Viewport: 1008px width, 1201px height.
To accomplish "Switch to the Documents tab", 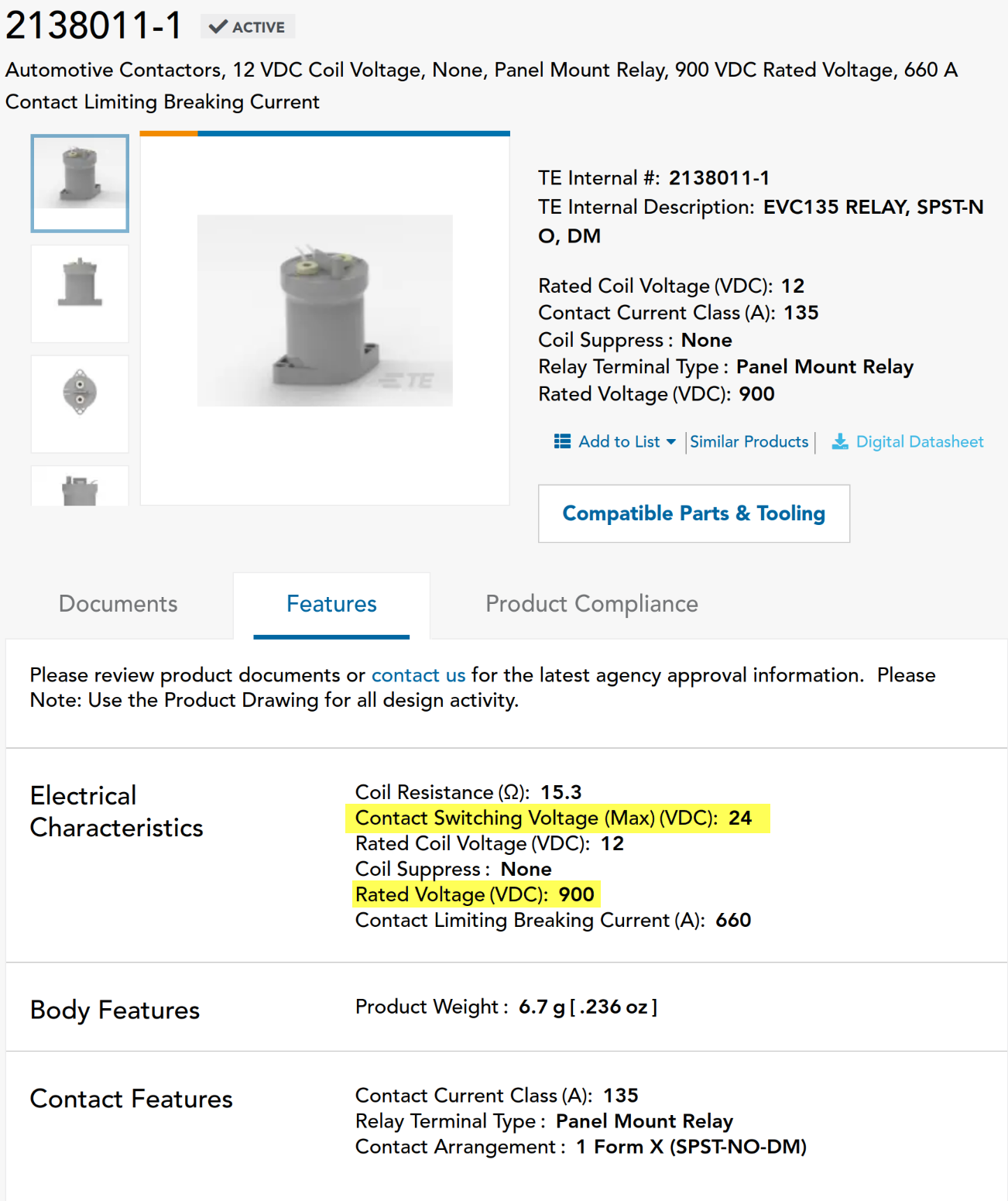I will click(x=118, y=604).
